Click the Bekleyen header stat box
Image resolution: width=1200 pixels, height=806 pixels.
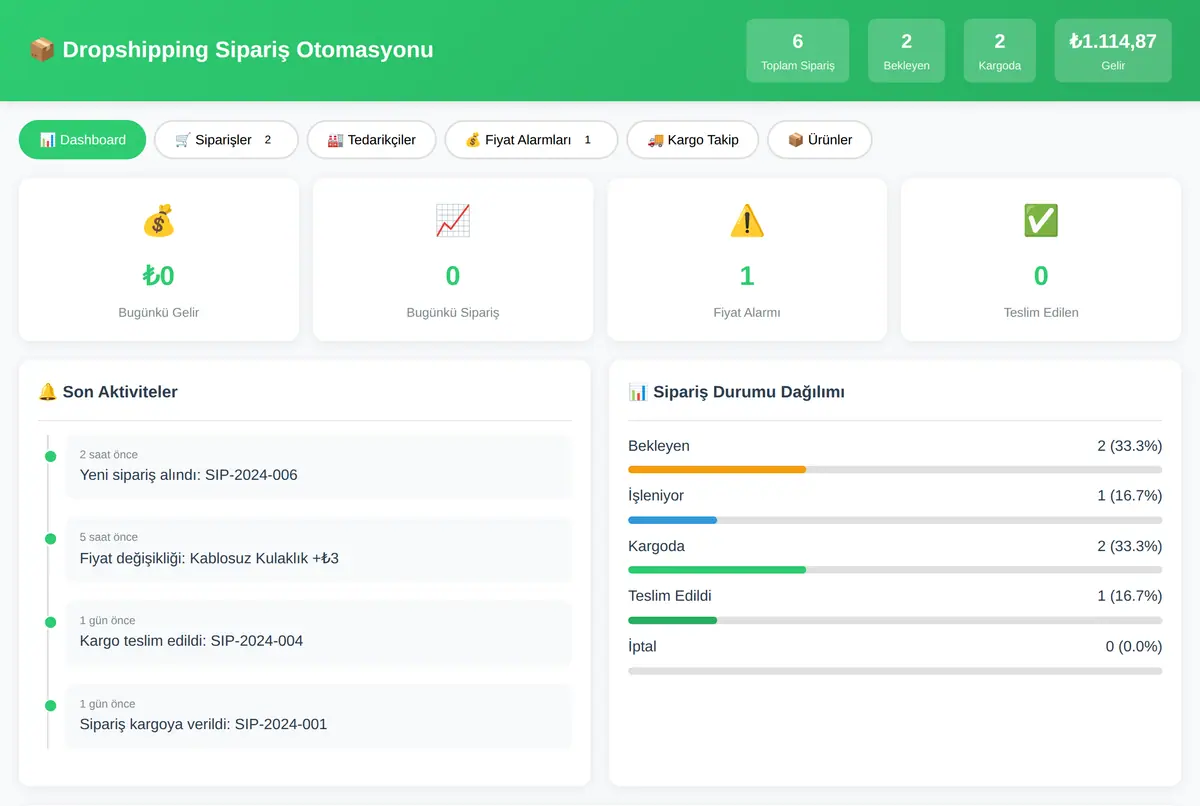point(906,51)
